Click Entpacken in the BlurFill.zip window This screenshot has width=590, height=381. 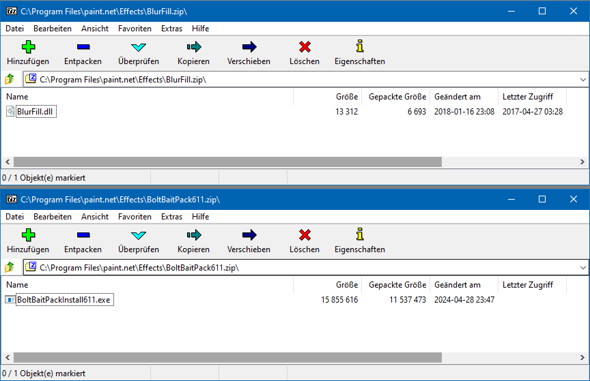tap(83, 53)
